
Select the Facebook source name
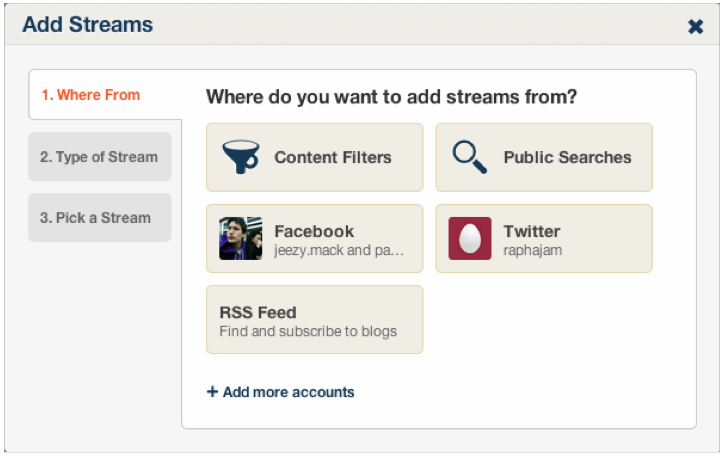tap(314, 231)
